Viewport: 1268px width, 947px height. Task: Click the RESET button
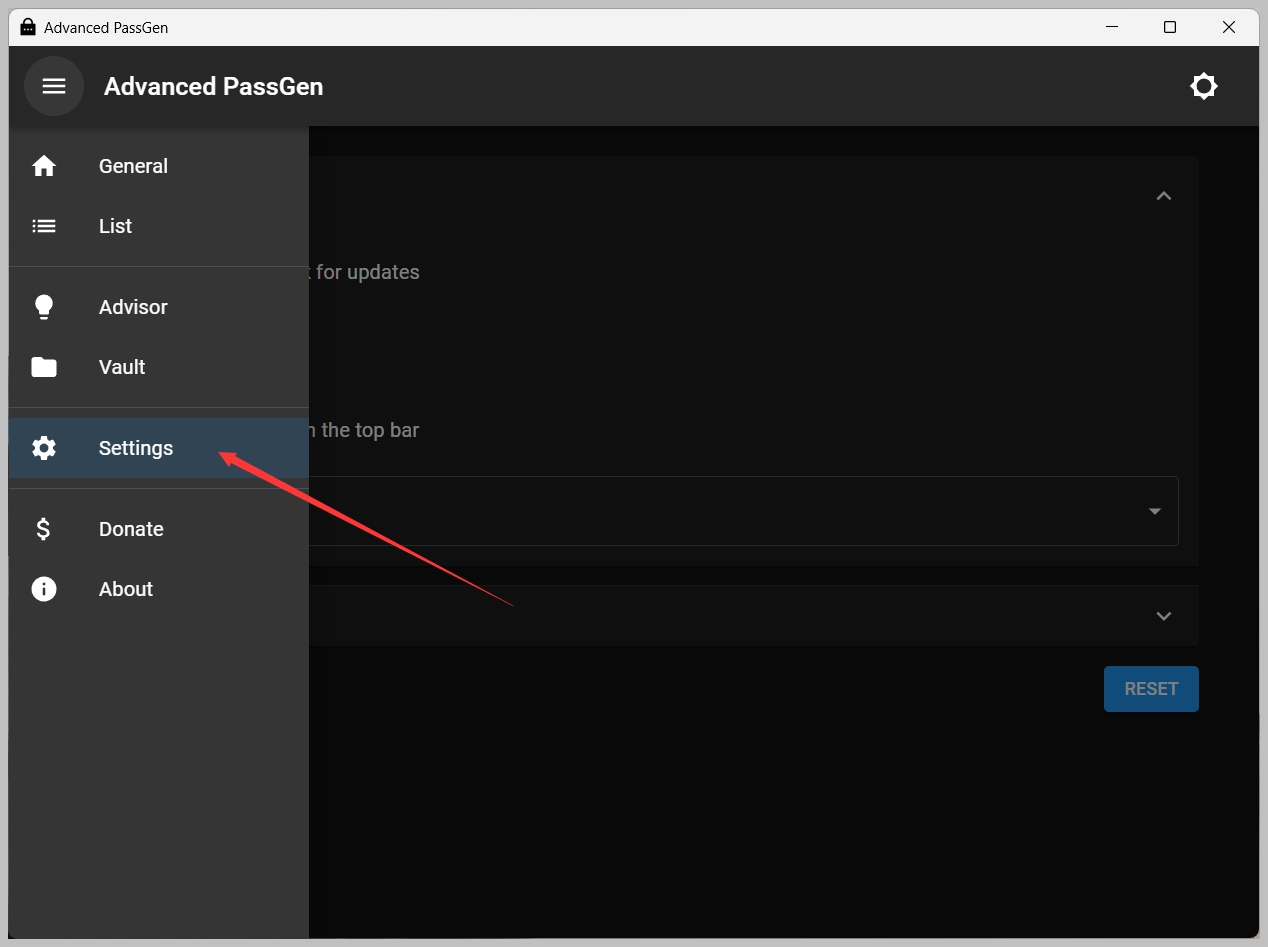point(1151,689)
